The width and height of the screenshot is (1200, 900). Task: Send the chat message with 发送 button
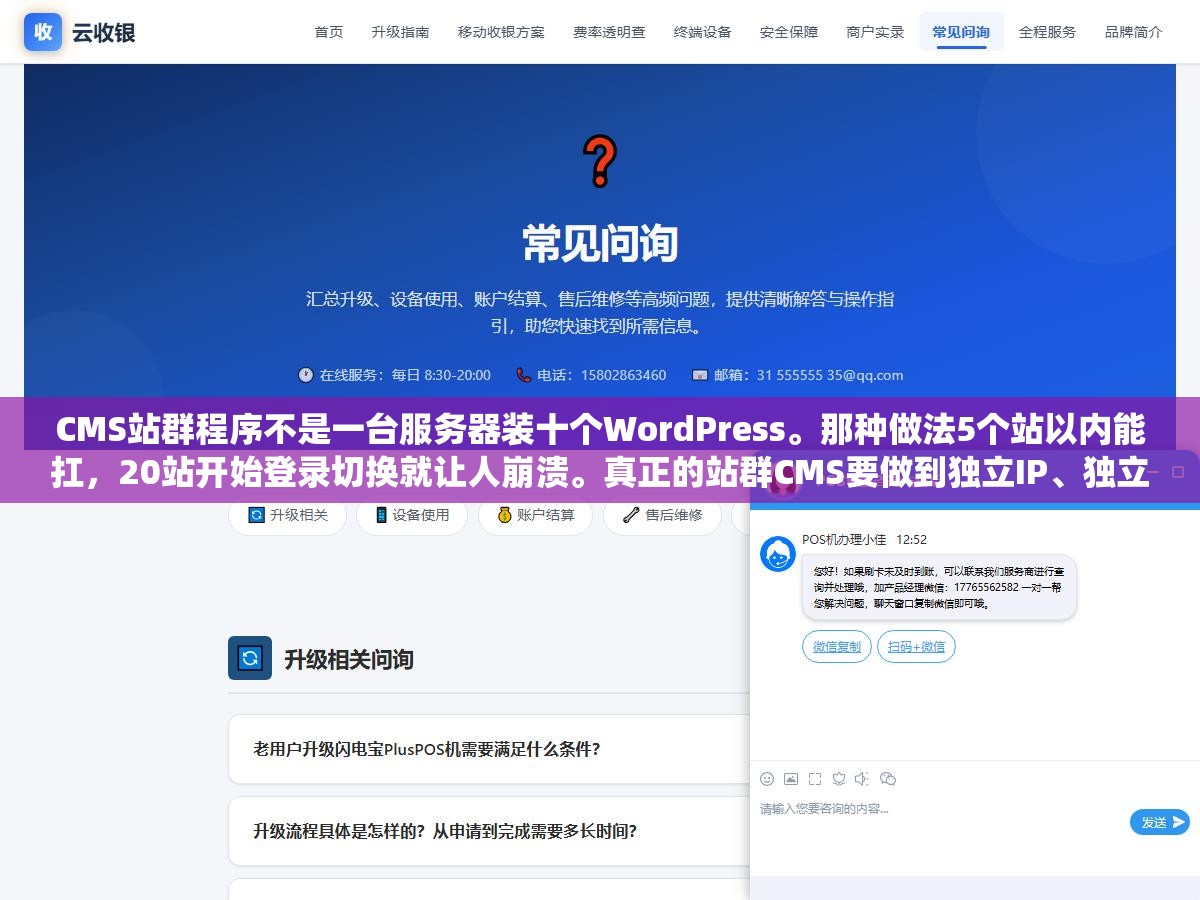coord(1160,822)
